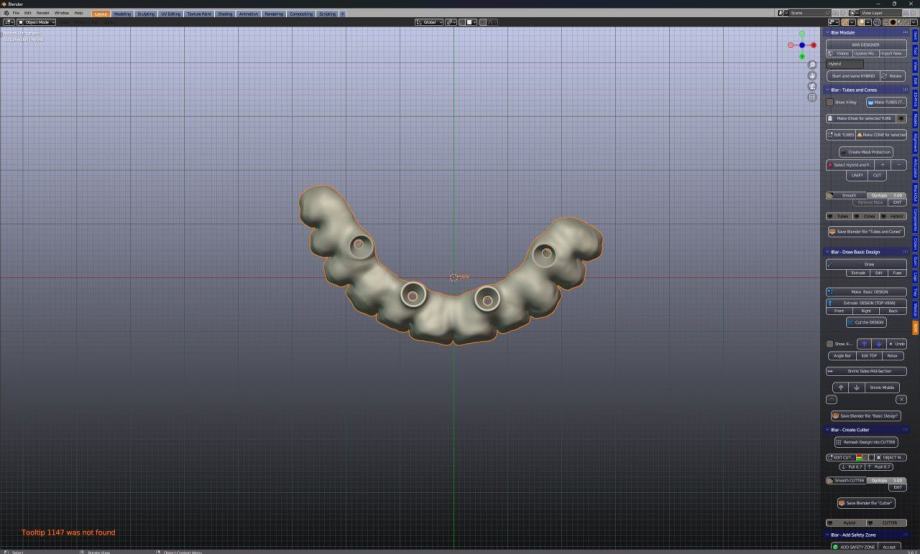Open the Help menu

79,13
